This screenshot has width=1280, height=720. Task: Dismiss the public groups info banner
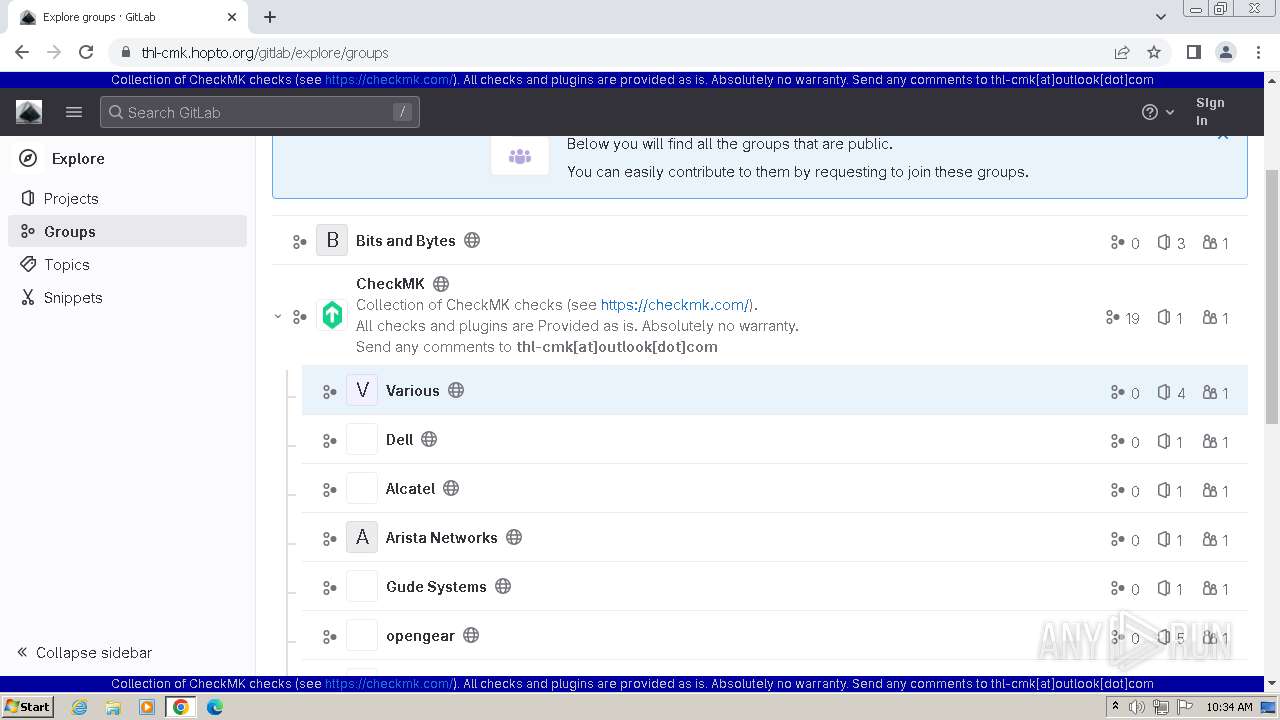[1223, 136]
